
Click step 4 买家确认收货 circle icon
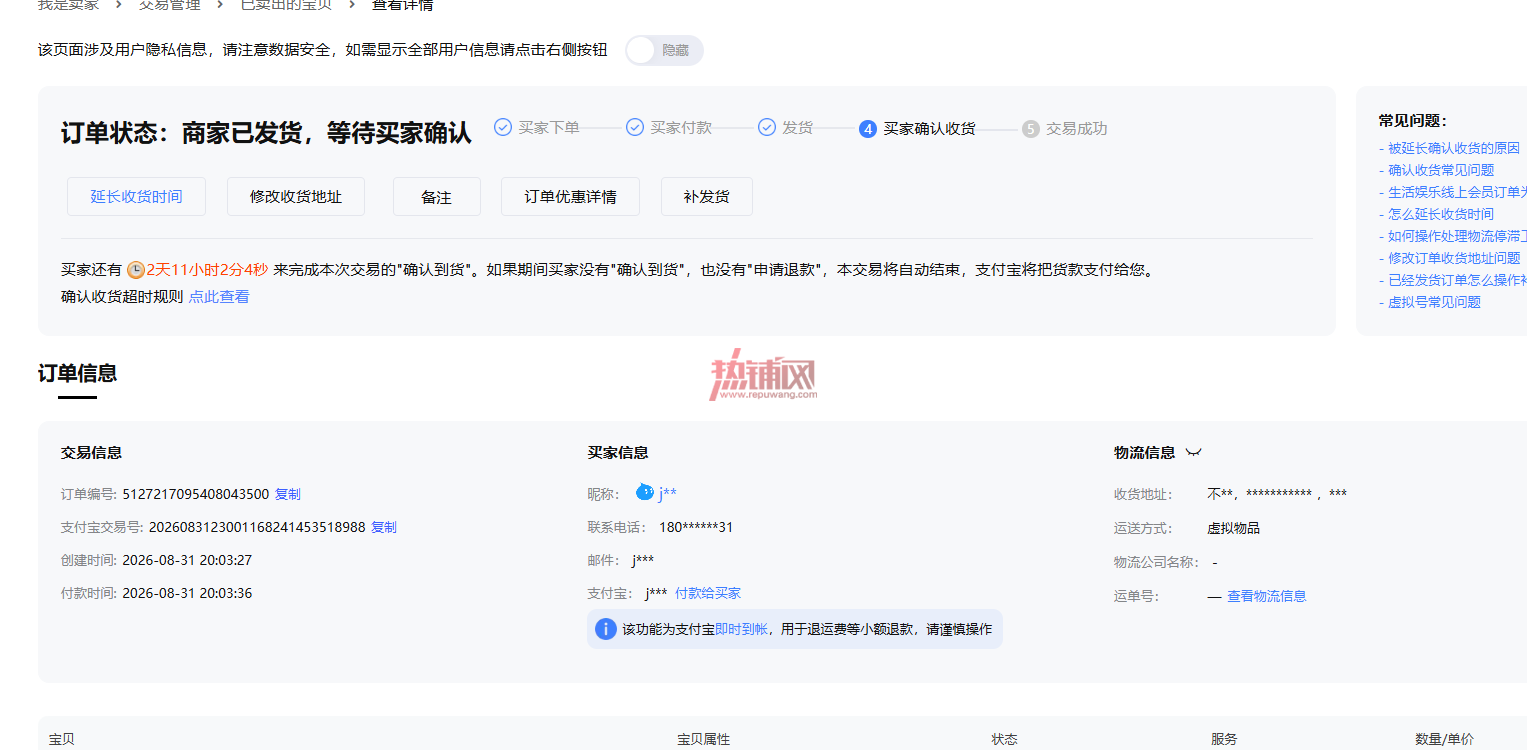coord(868,129)
